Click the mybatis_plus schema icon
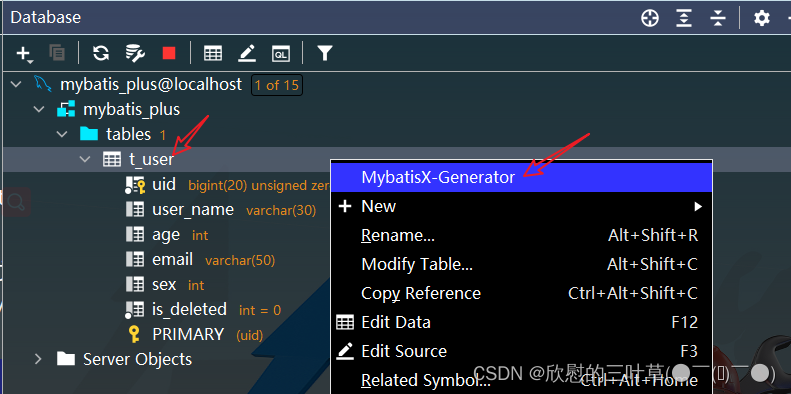This screenshot has width=791, height=394. (66, 109)
